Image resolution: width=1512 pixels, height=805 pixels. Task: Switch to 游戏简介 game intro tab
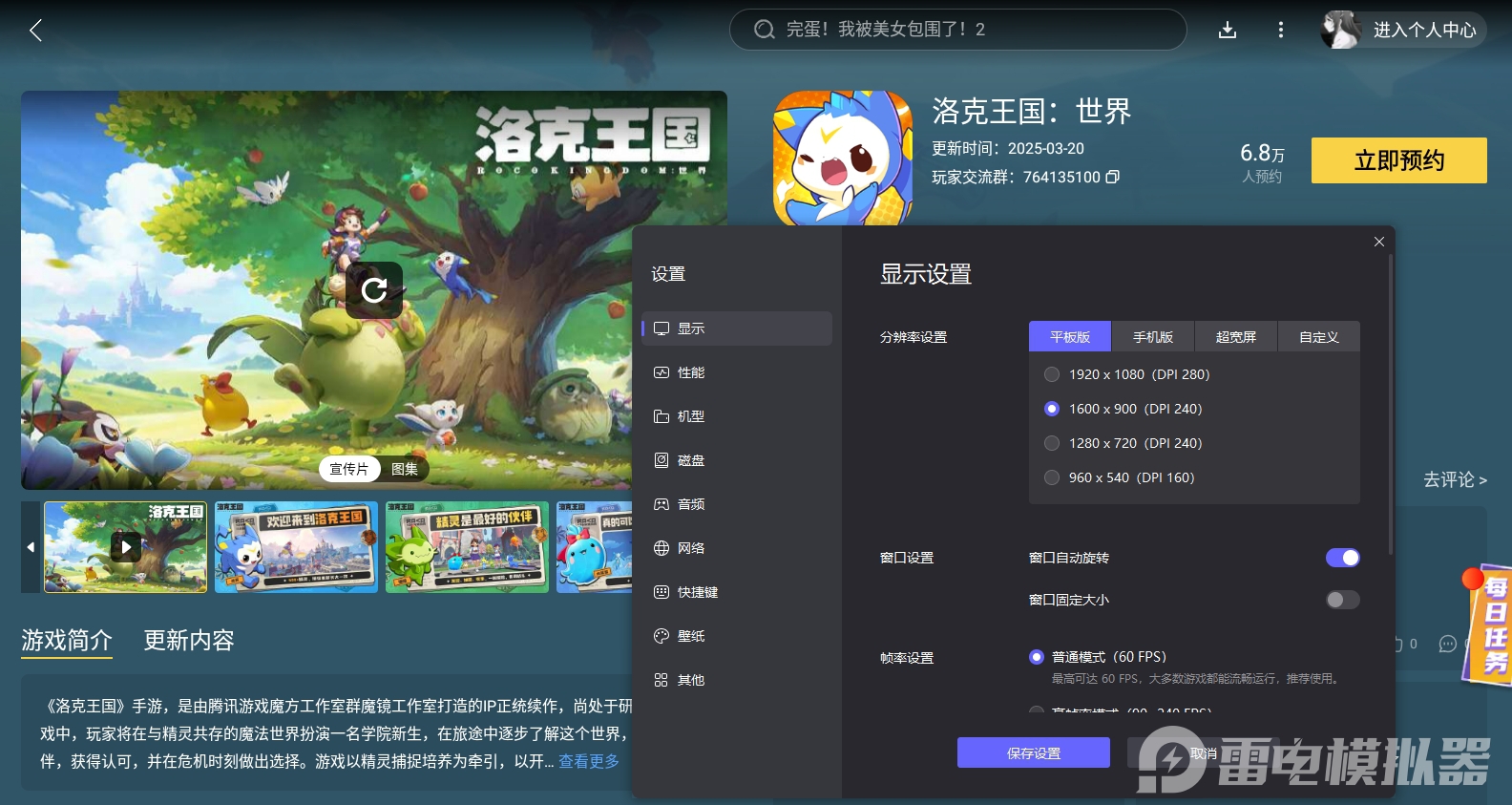(67, 640)
